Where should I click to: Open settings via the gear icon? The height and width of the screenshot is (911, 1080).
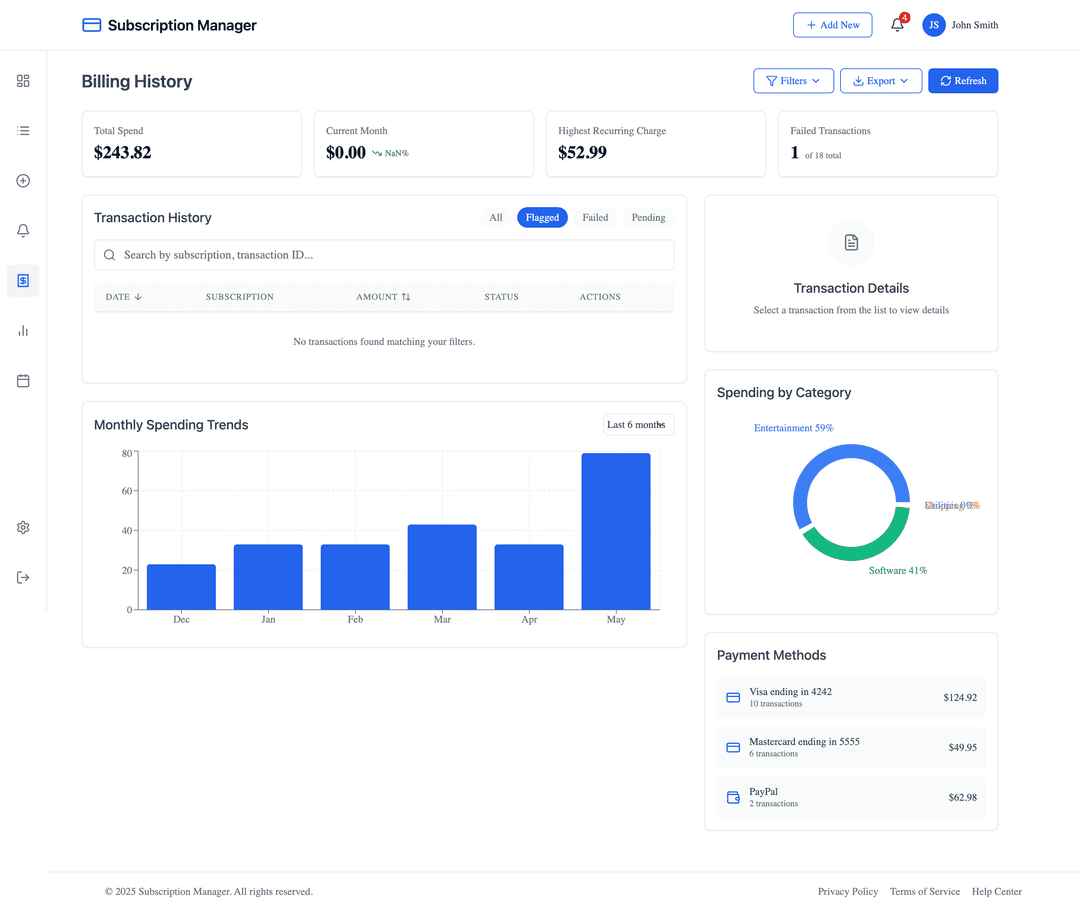pyautogui.click(x=22, y=527)
